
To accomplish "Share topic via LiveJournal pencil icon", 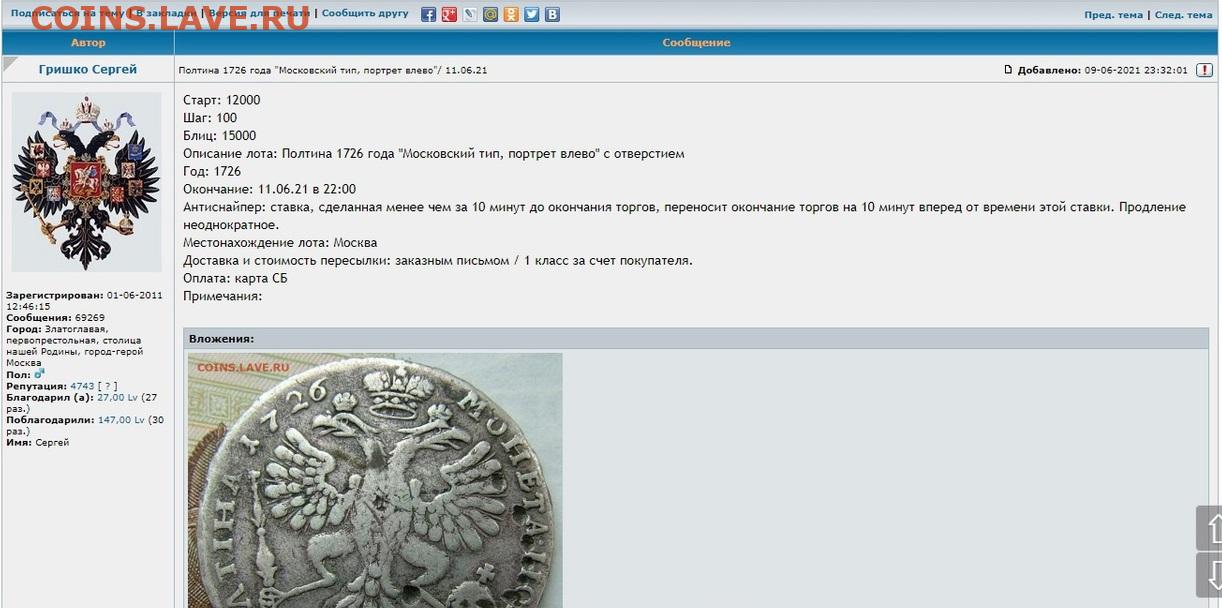I will pyautogui.click(x=470, y=14).
